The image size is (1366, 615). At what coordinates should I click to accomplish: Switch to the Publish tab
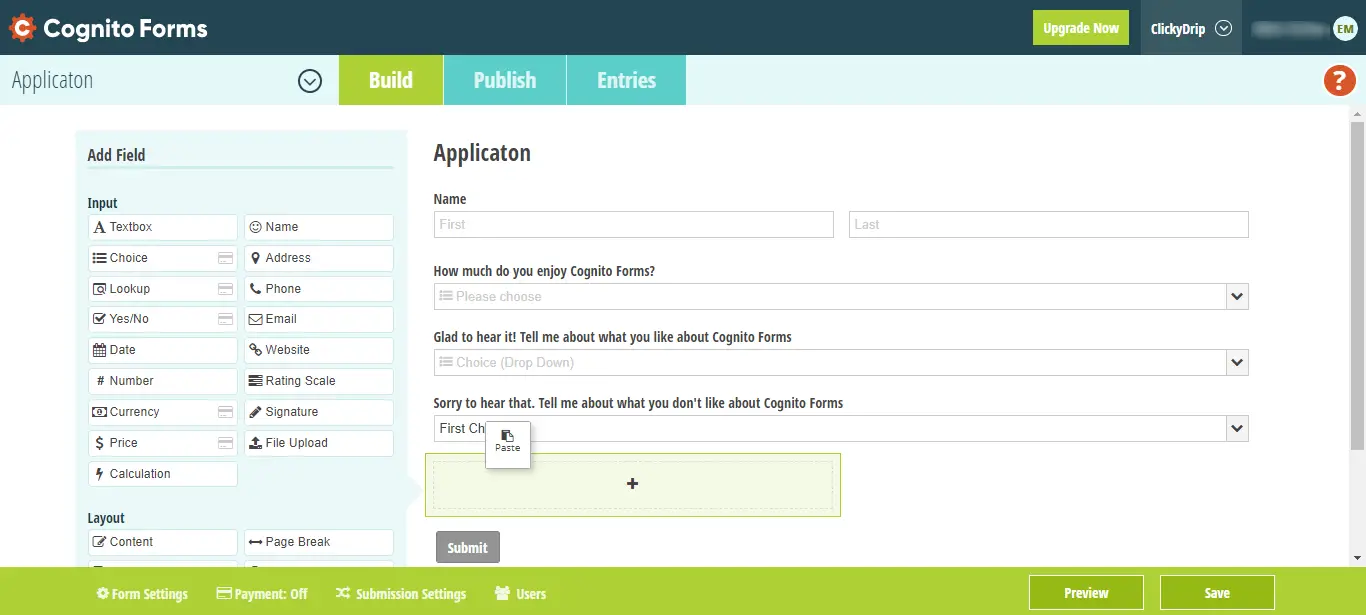[505, 80]
